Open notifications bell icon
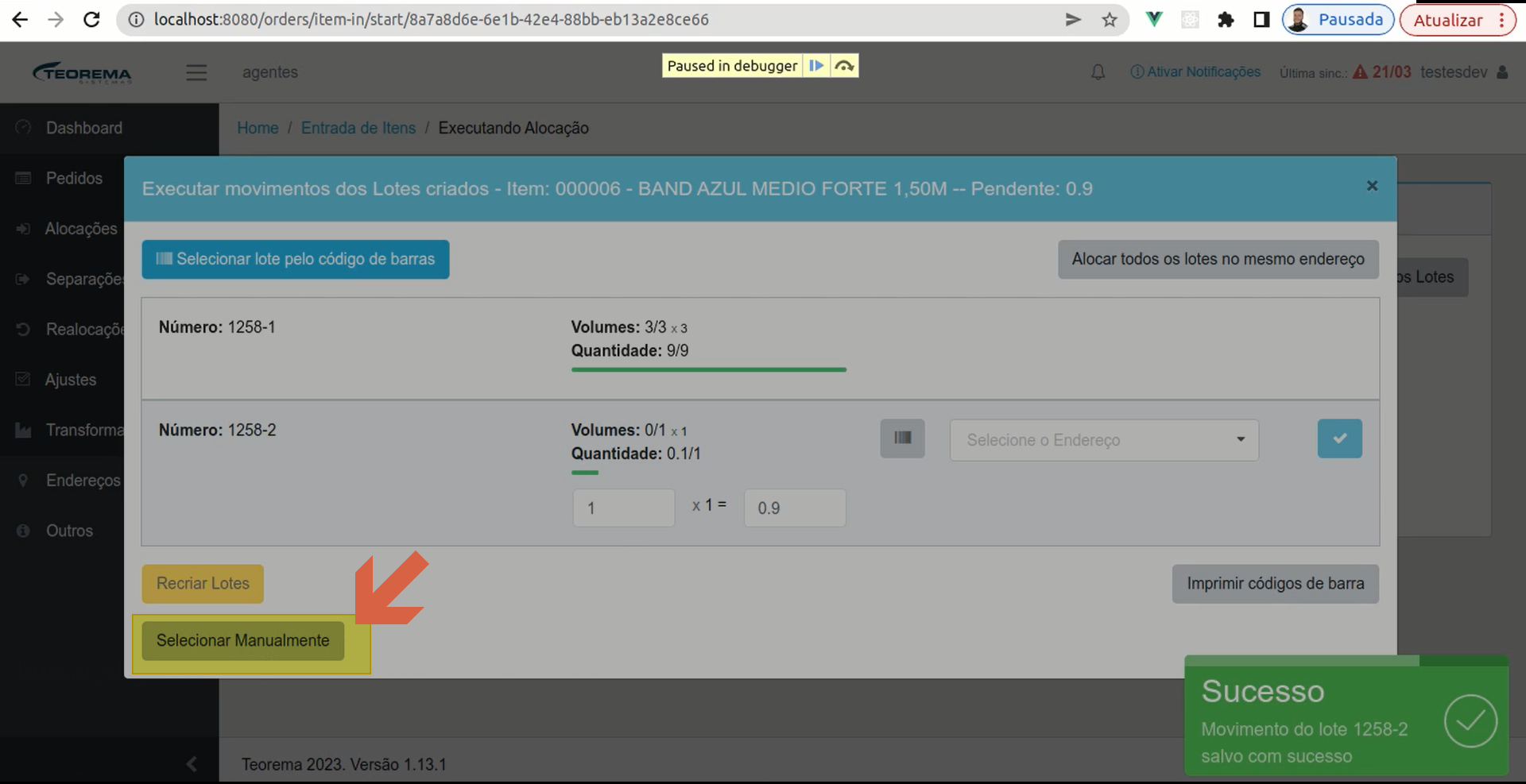1526x784 pixels. click(x=1098, y=72)
